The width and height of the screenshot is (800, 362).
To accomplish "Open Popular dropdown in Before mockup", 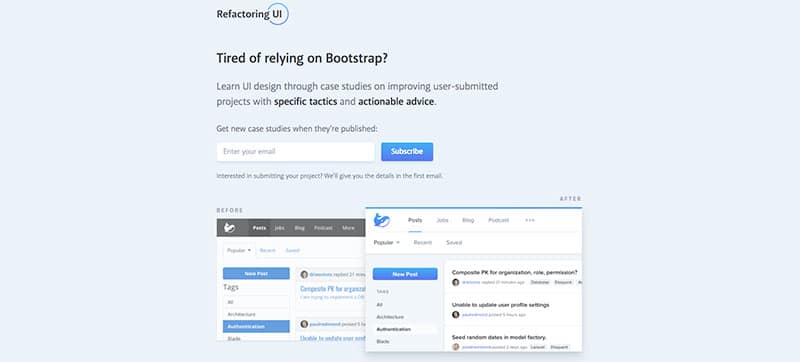I will pyautogui.click(x=239, y=250).
